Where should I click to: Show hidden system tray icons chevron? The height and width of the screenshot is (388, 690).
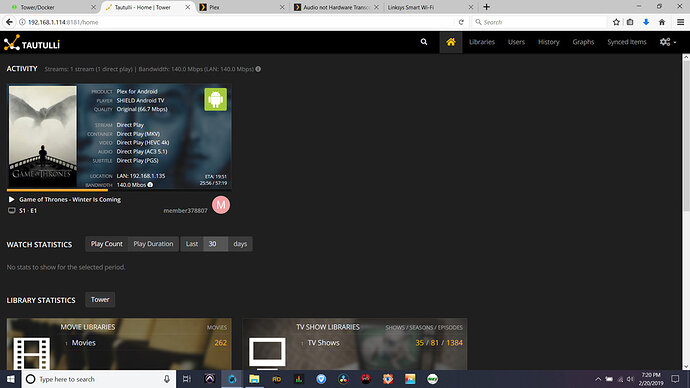tap(598, 379)
